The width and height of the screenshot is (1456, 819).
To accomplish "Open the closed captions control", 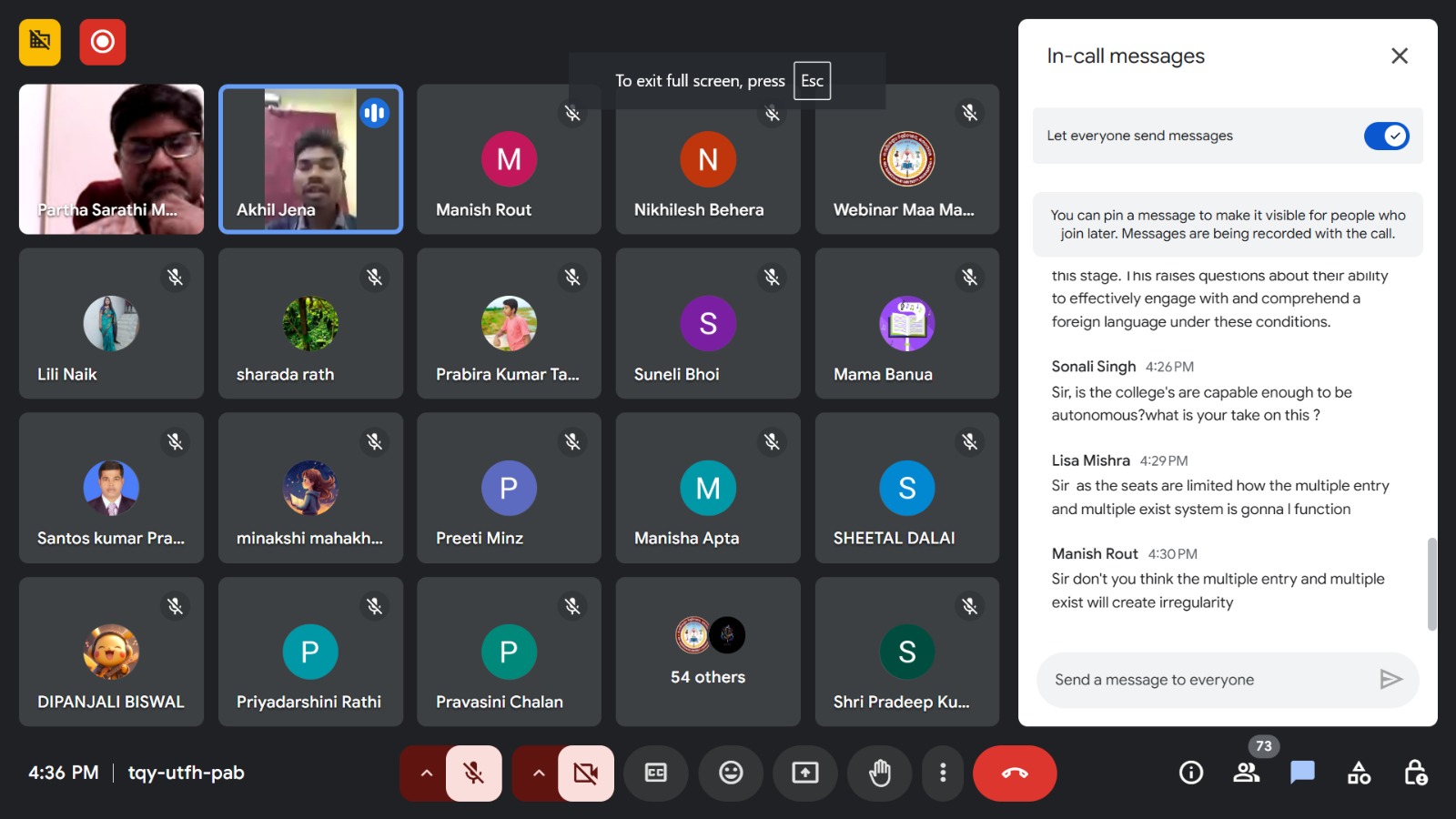I will (655, 773).
